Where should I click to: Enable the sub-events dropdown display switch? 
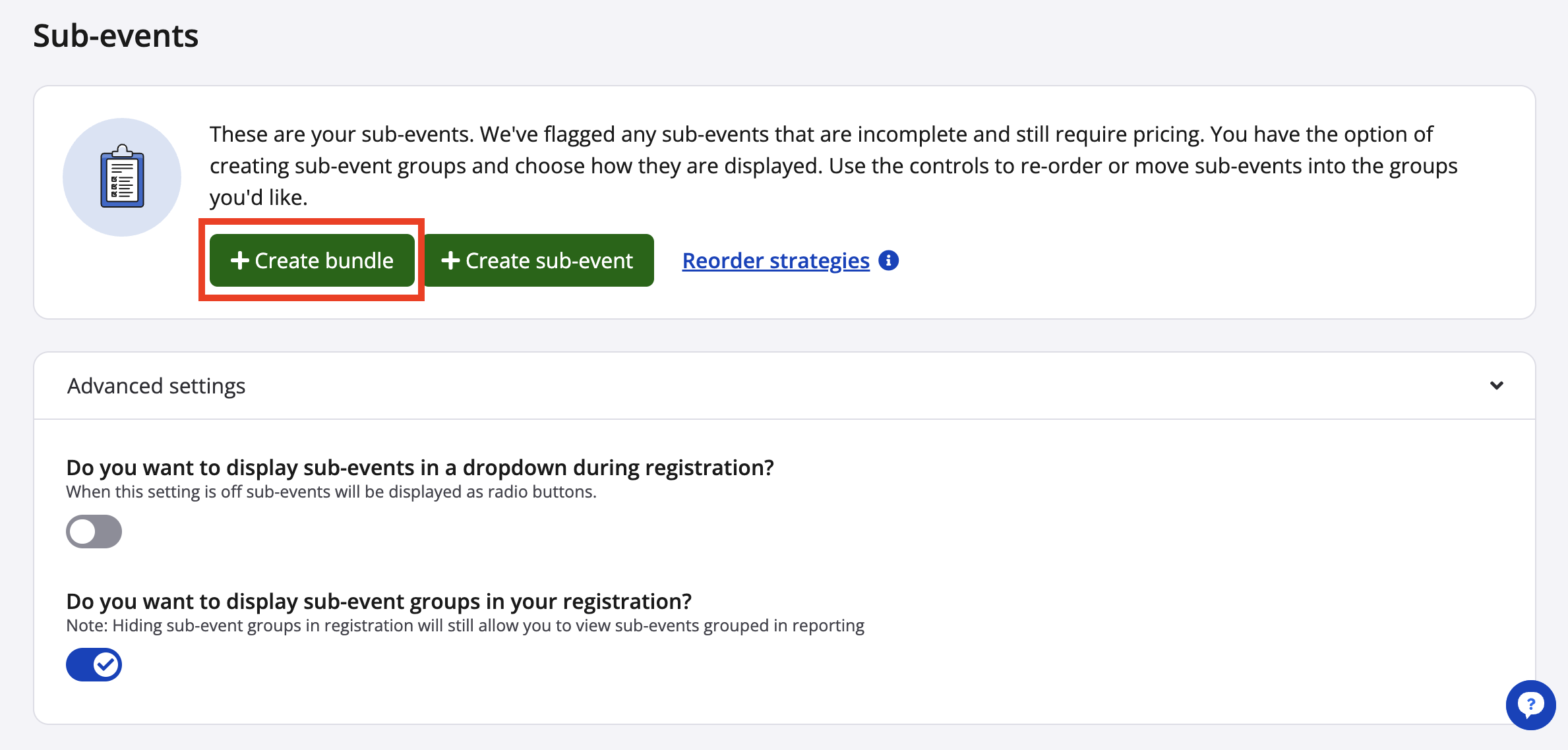pos(94,531)
